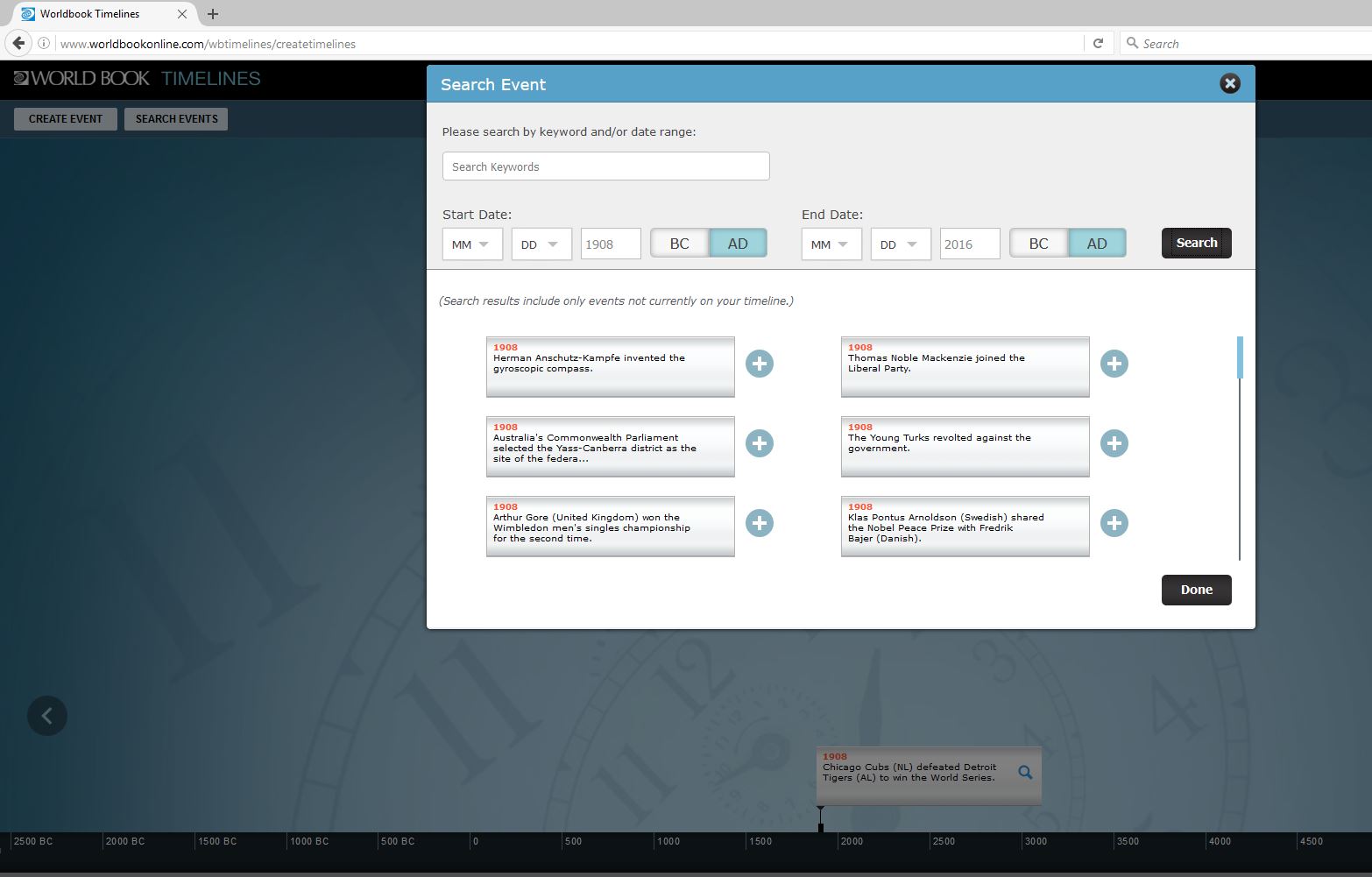Set start date era to AD
This screenshot has width=1372, height=877.
[738, 244]
